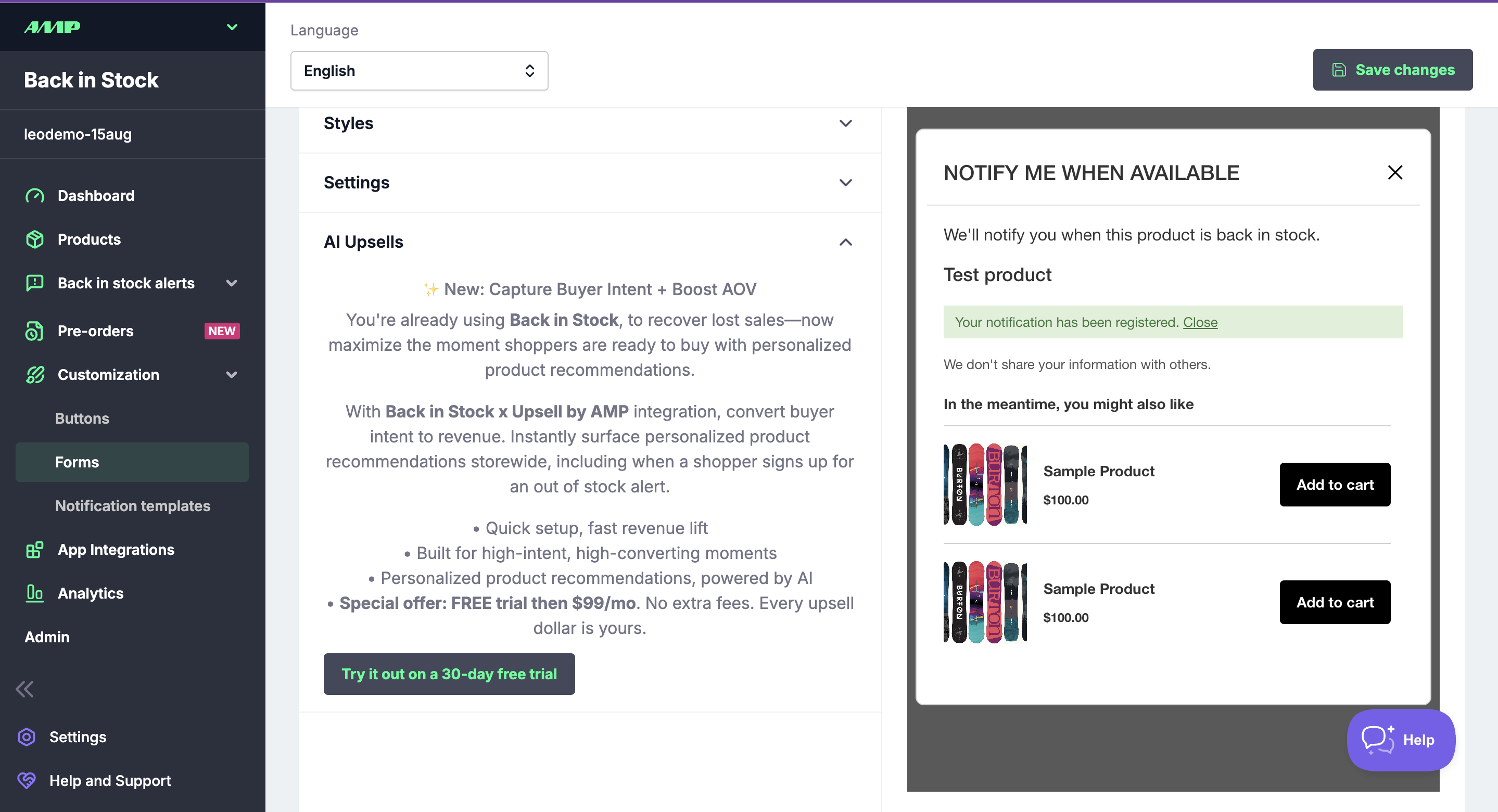Click 'In the meantime, you might also like'
This screenshot has width=1498, height=812.
point(1068,404)
